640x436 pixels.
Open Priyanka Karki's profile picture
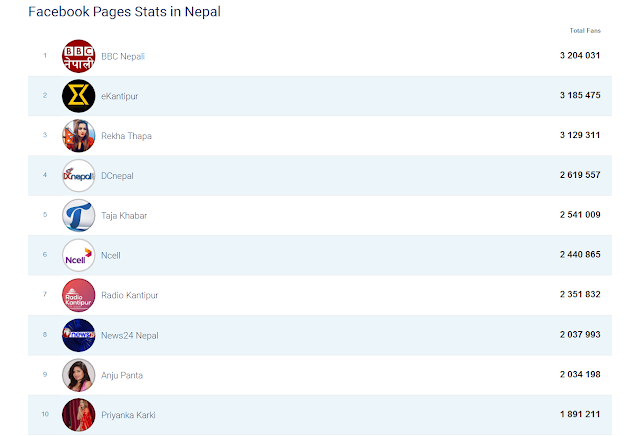[x=78, y=415]
